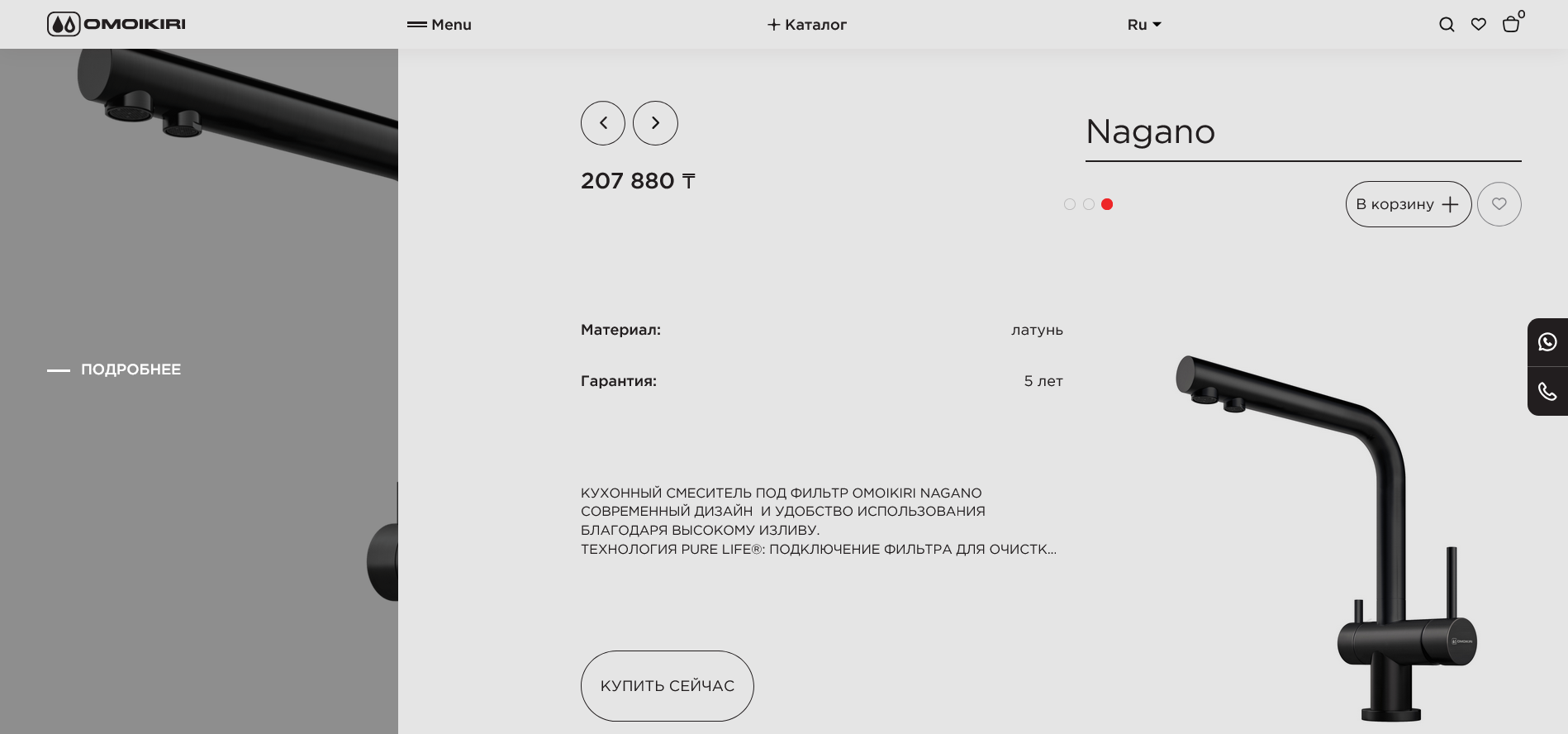Viewport: 1568px width, 734px height.
Task: Click the faucet close-up image on the left panel
Action: pos(199,391)
